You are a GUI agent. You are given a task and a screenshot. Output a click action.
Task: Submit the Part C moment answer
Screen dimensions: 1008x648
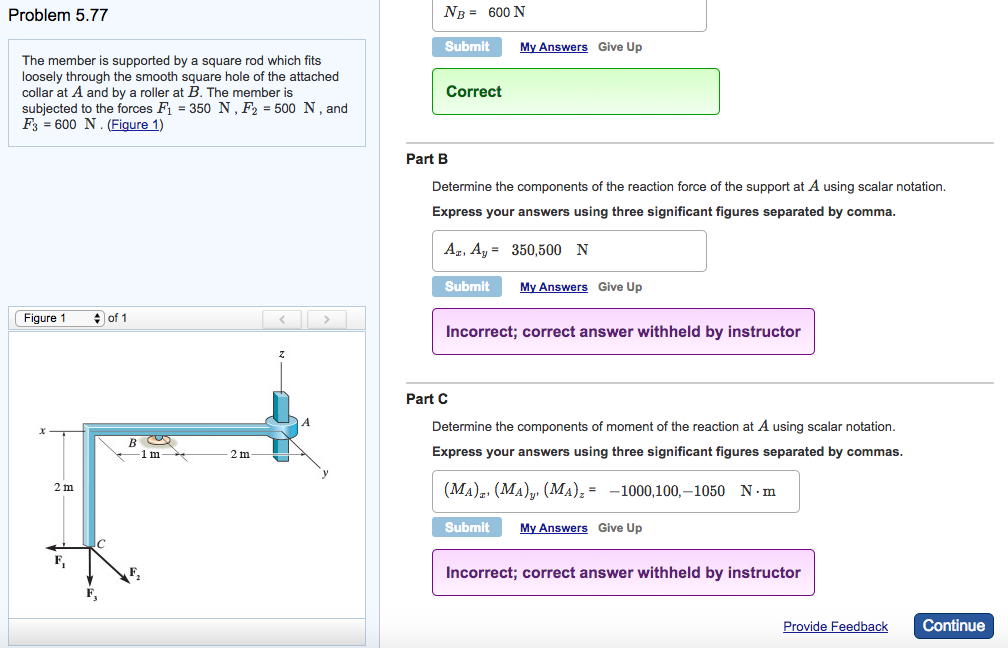pos(466,527)
